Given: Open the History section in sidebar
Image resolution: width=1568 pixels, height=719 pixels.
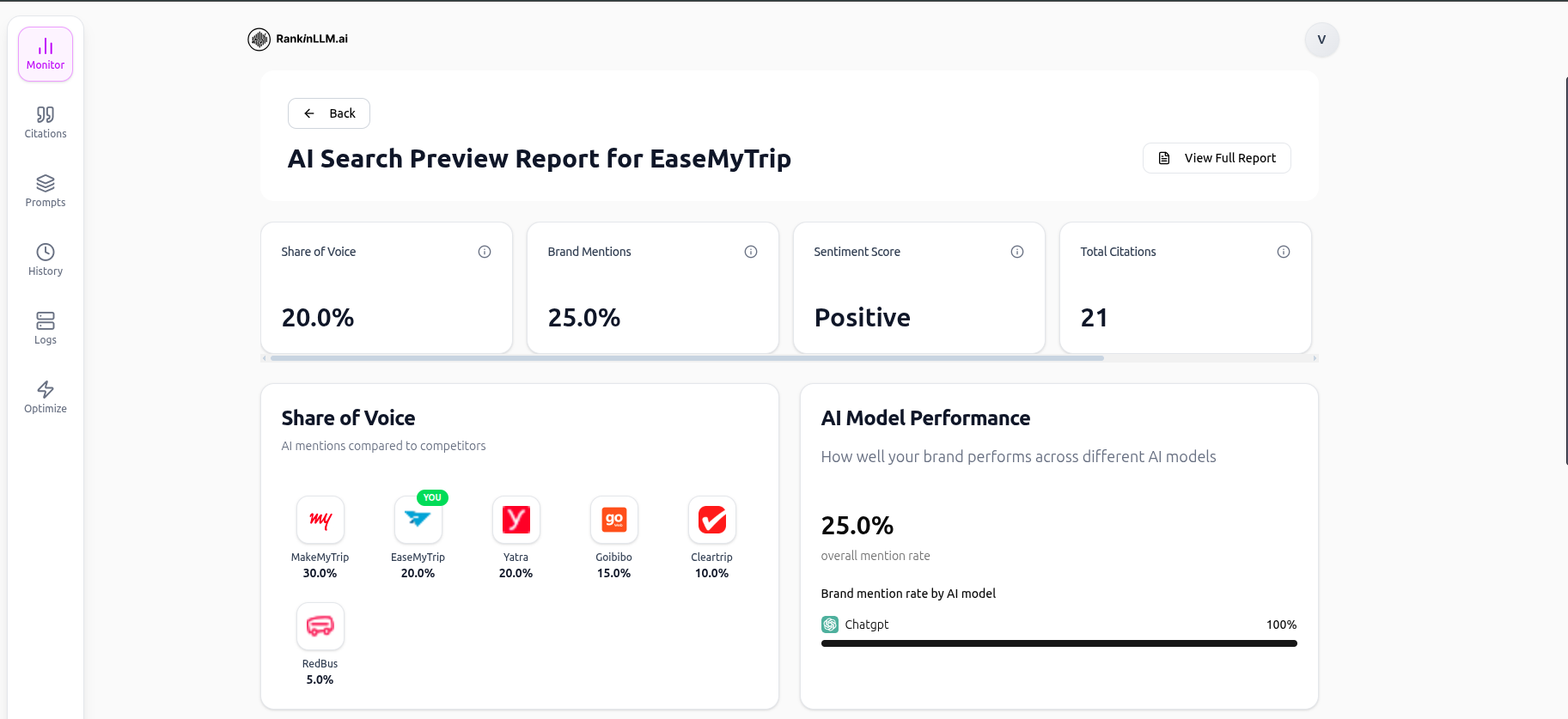Looking at the screenshot, I should pyautogui.click(x=46, y=260).
